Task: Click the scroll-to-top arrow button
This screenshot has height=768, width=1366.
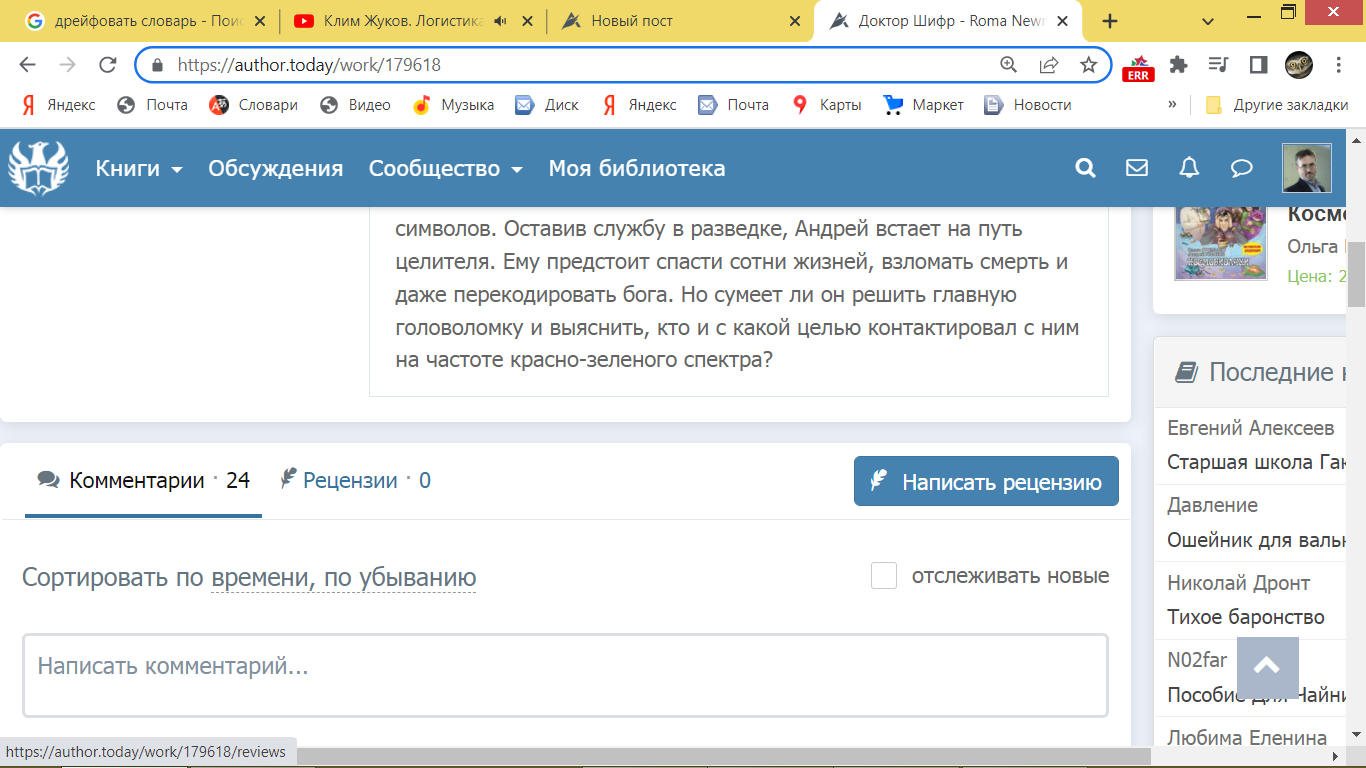Action: 1267,667
